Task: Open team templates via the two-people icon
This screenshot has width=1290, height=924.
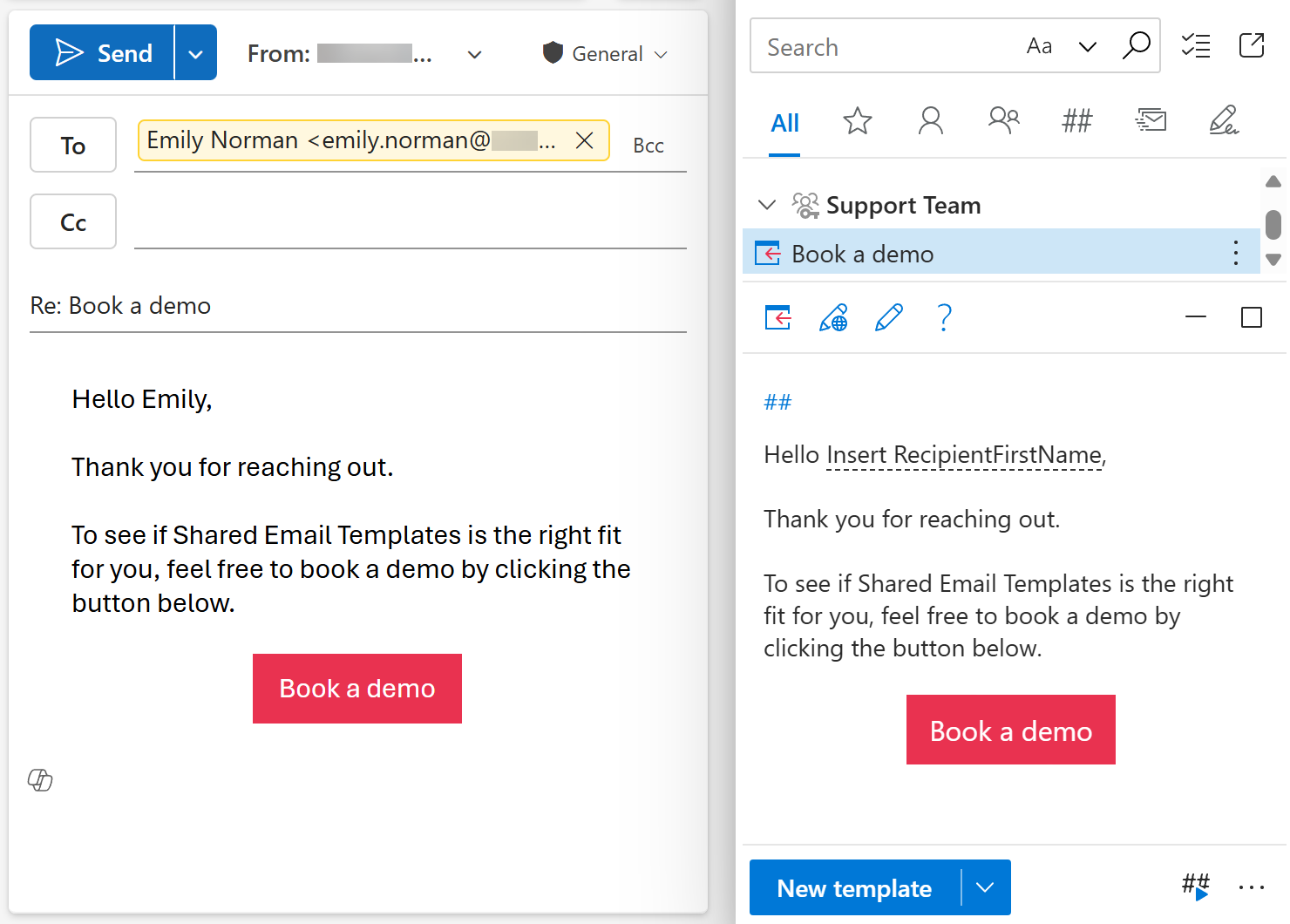Action: point(1003,120)
